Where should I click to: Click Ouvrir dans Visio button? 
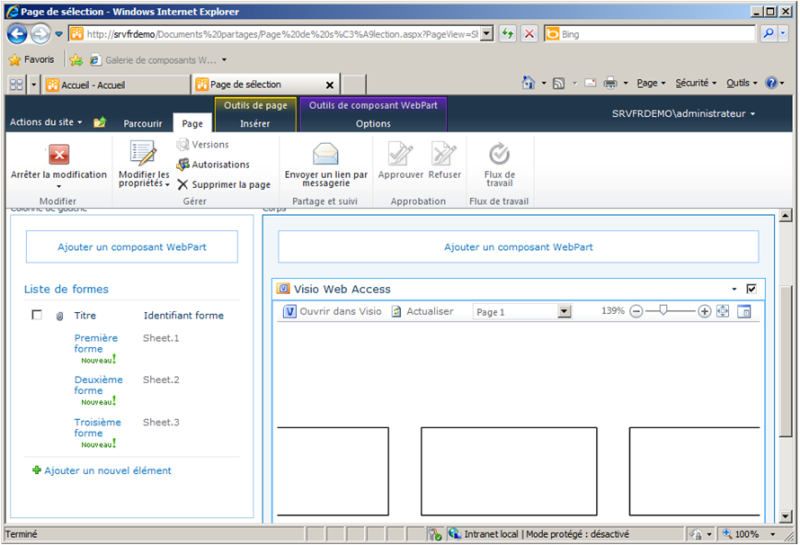click(333, 311)
